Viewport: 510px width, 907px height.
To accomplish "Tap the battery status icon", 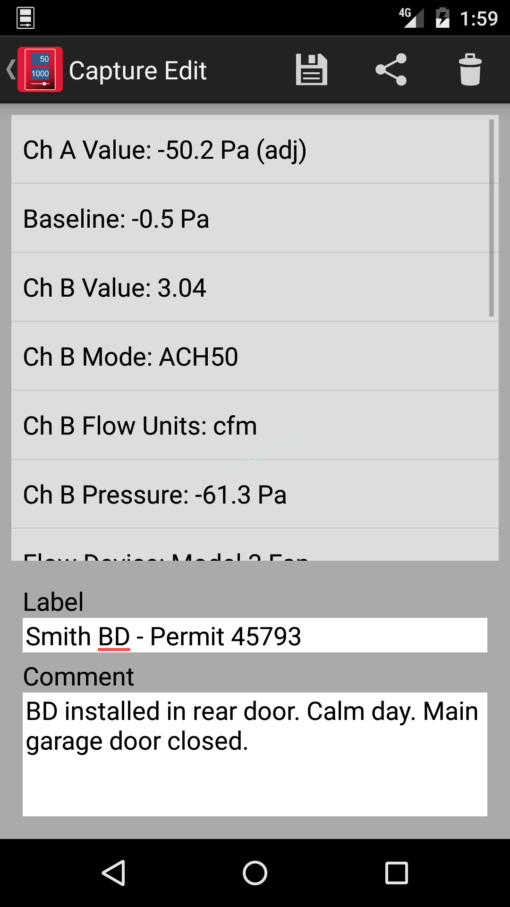I will pos(442,18).
